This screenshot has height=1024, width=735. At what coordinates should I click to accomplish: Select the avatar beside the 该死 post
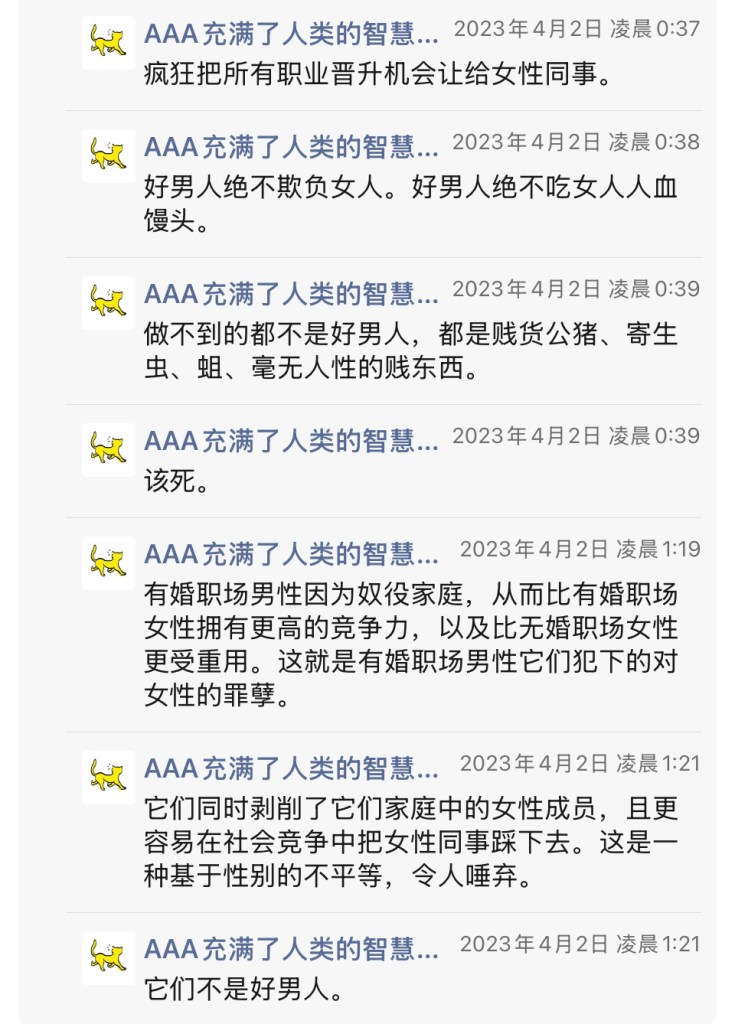pos(108,449)
